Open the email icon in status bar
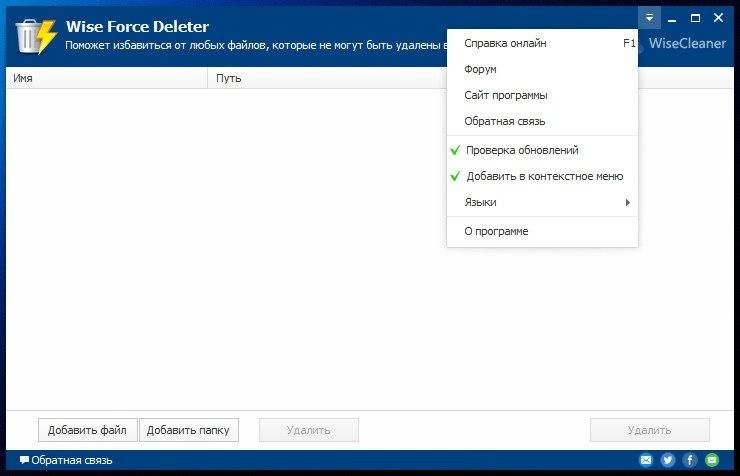 (646, 460)
